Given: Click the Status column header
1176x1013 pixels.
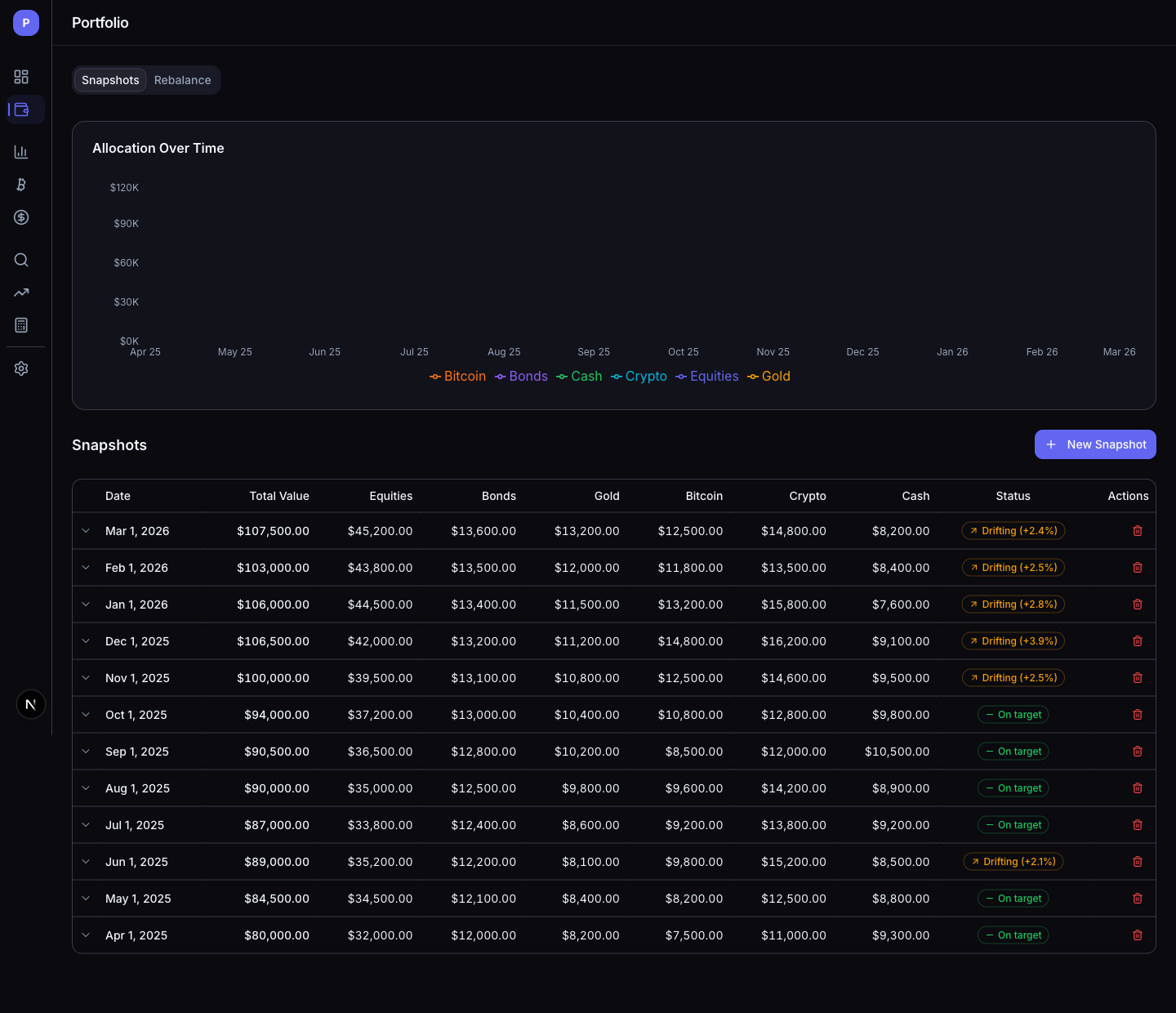Looking at the screenshot, I should [1013, 496].
